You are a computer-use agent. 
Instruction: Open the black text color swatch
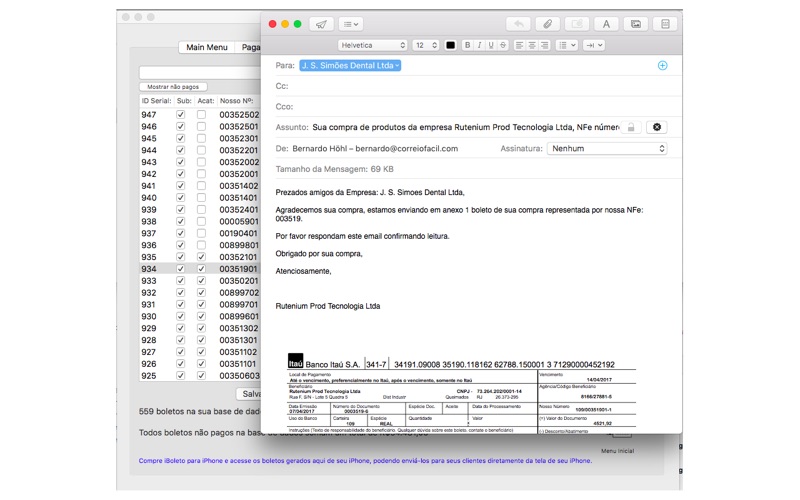451,45
